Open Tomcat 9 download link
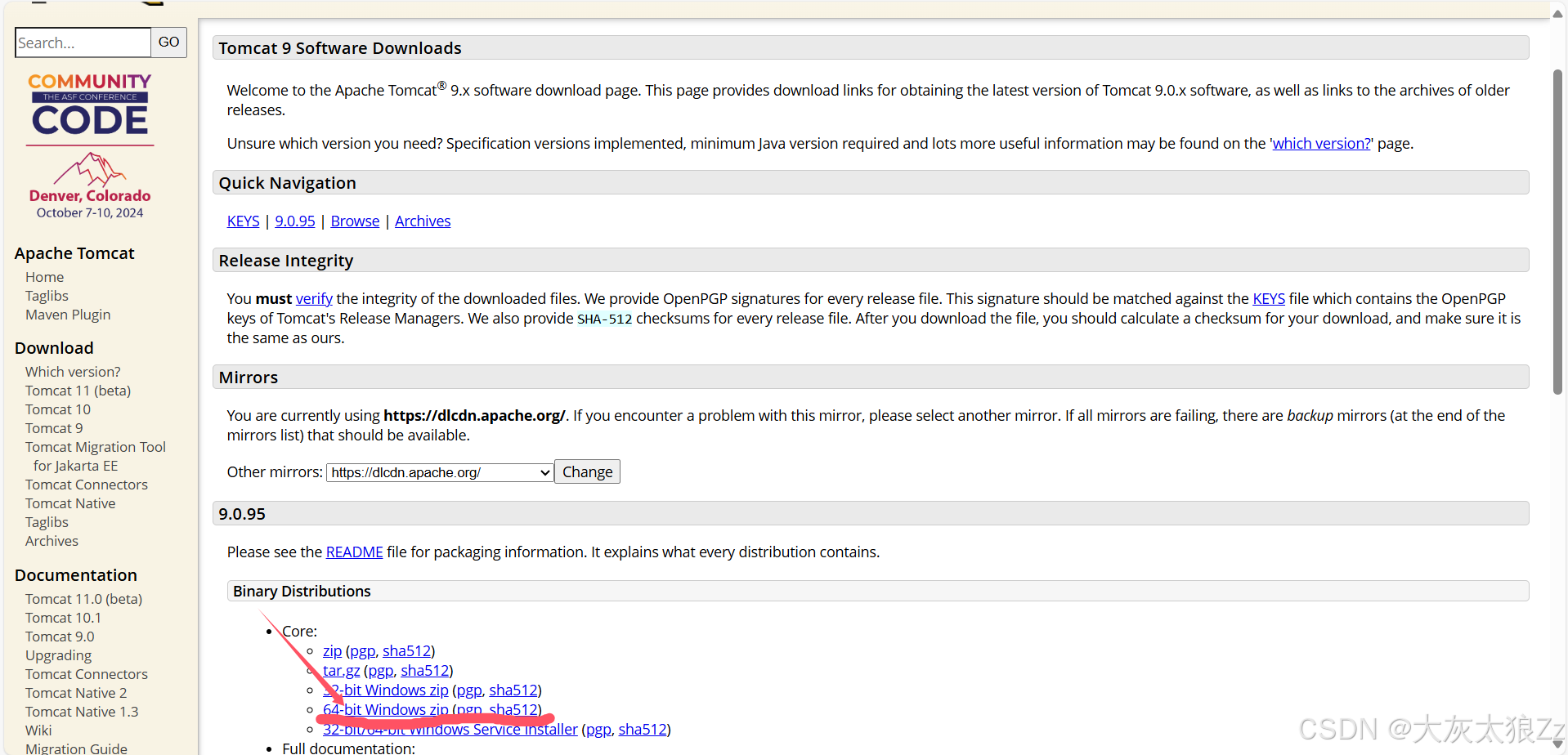This screenshot has width=1568, height=755. coord(54,428)
